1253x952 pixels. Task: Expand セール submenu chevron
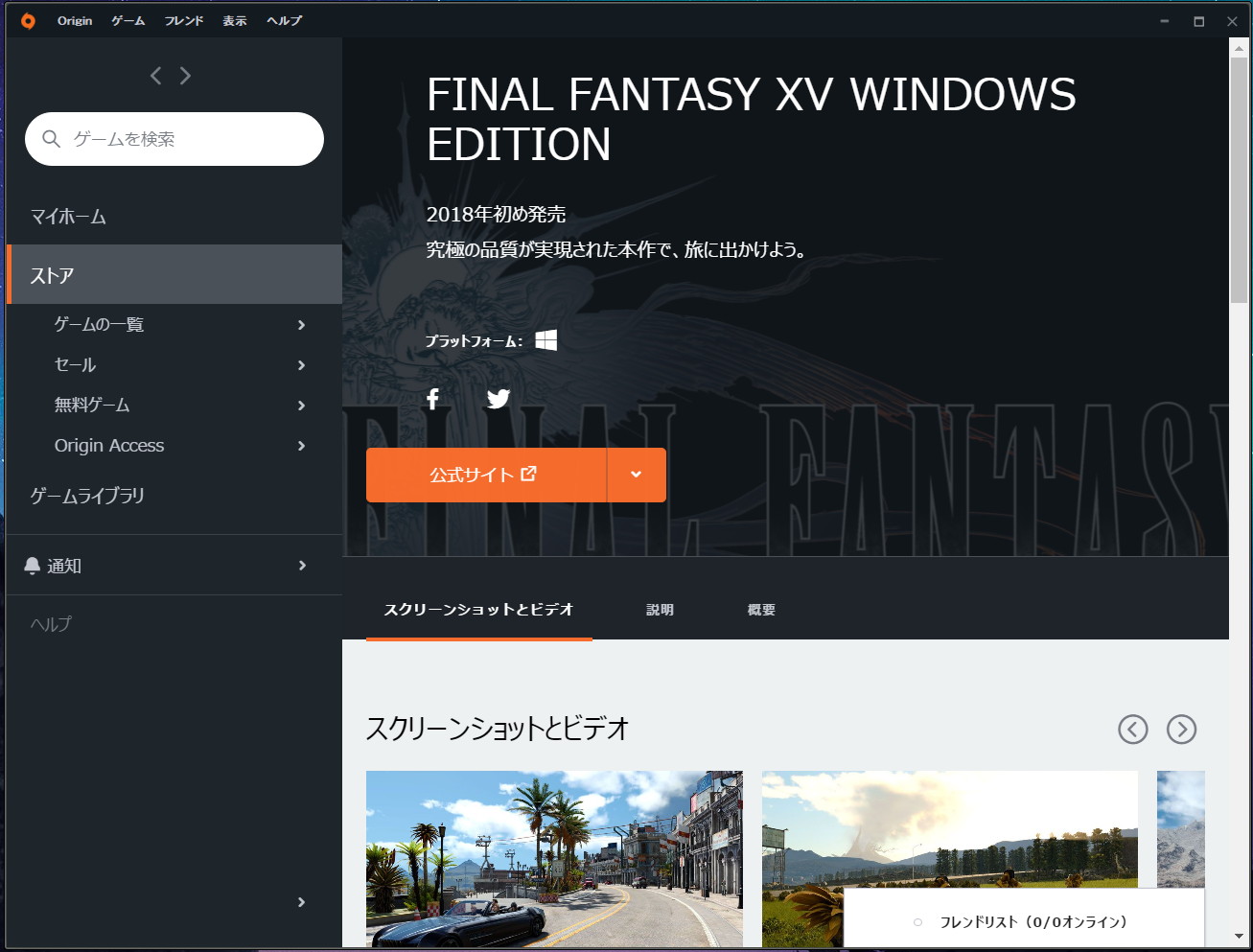(x=301, y=365)
